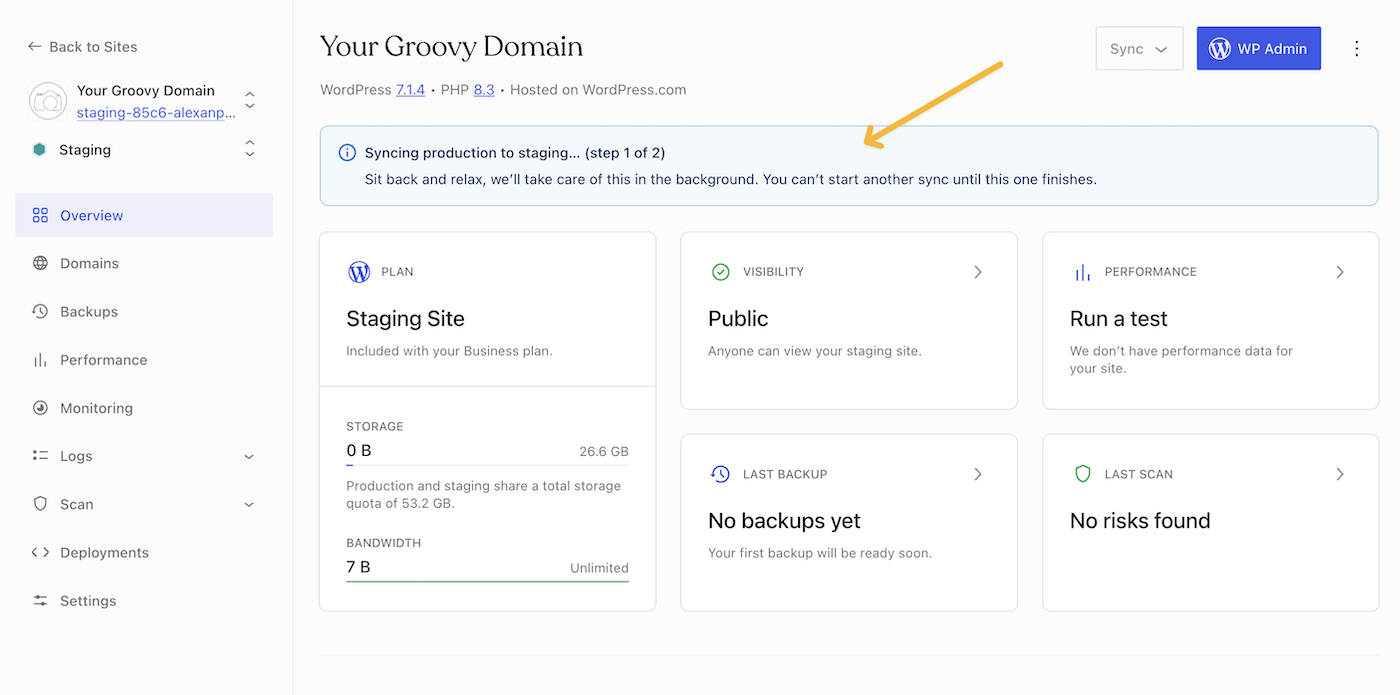Click the Back to Sites link

tap(83, 47)
